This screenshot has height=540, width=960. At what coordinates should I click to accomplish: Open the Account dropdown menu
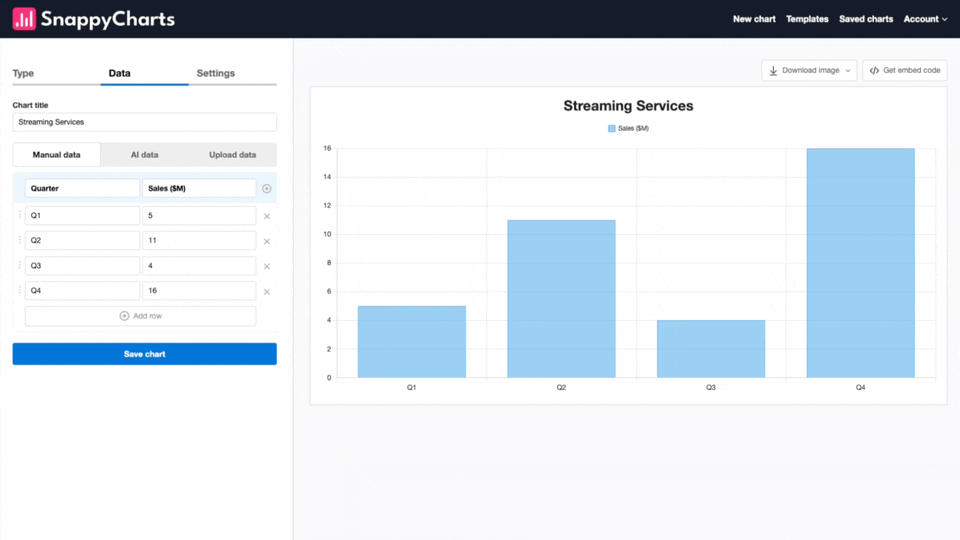[x=925, y=19]
